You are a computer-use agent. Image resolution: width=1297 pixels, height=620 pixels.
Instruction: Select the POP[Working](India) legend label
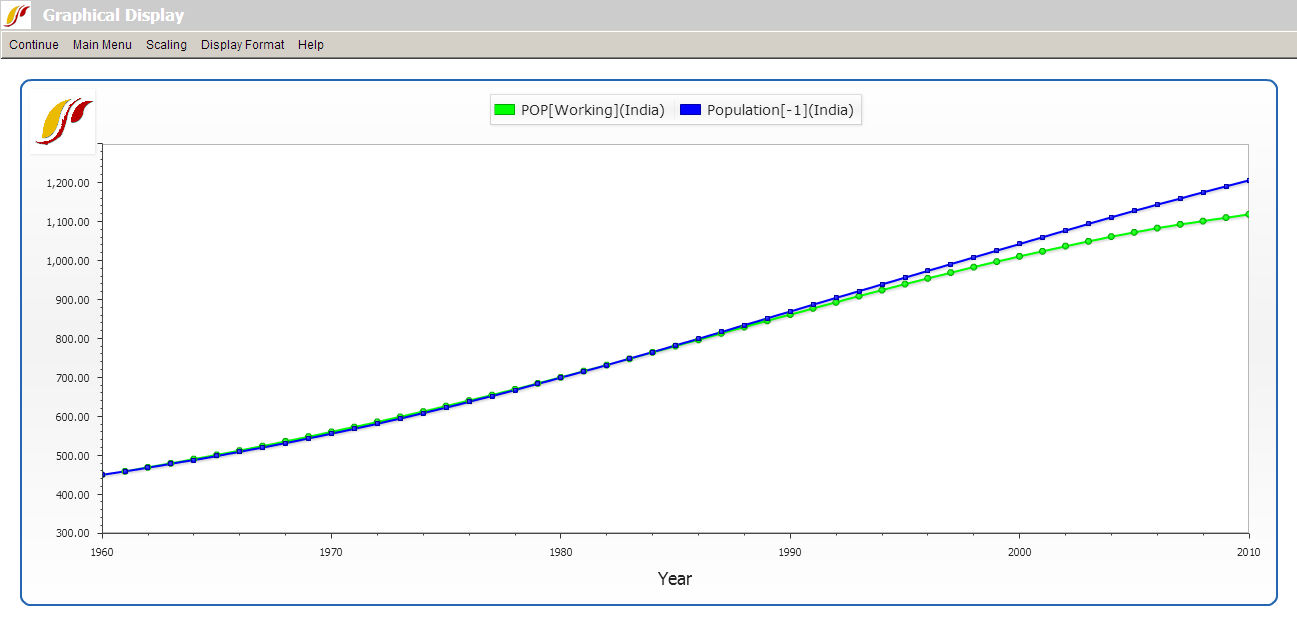coord(592,110)
